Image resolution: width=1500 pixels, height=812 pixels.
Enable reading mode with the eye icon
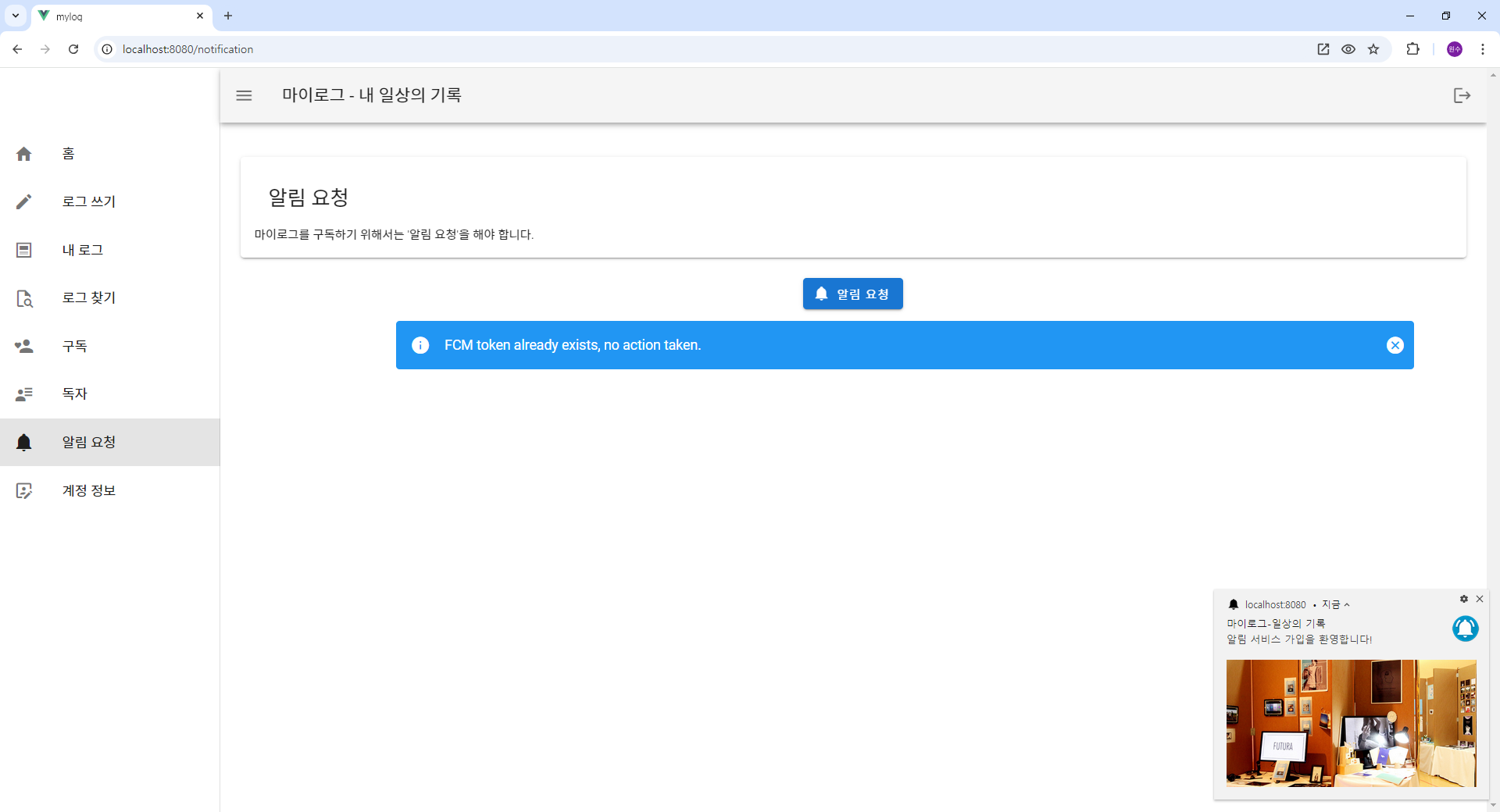[1348, 48]
